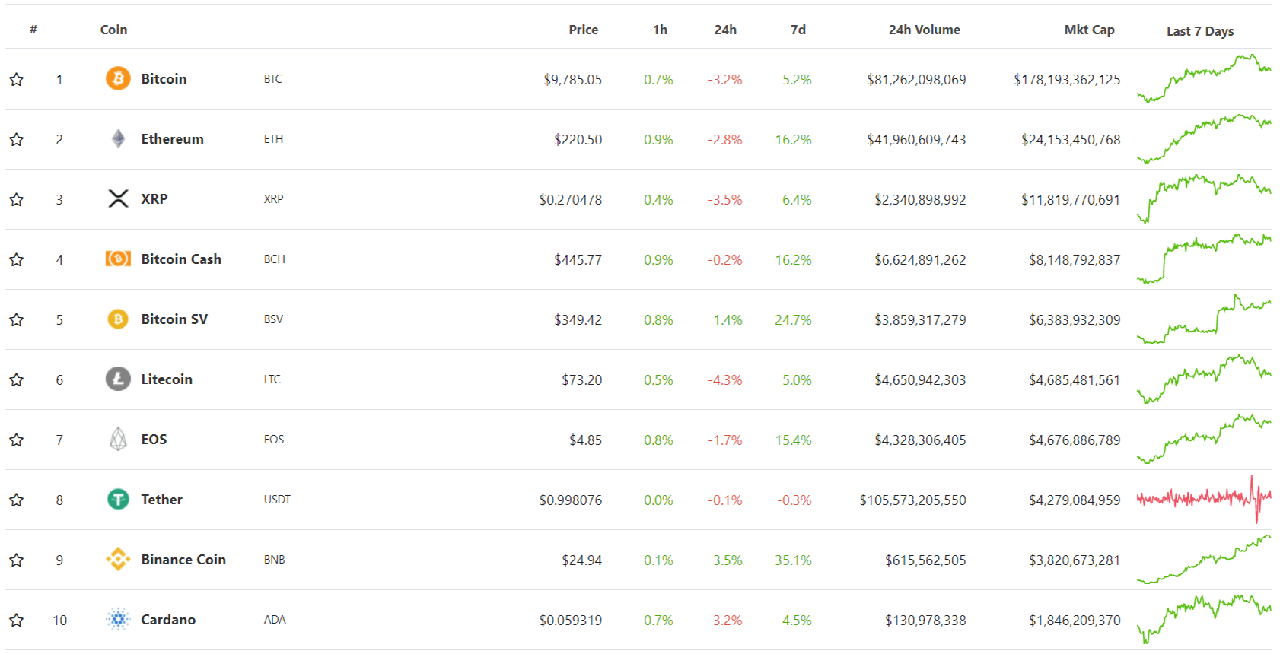Click the Ethereum 7-day sparkline chart
The width and height of the screenshot is (1280, 654).
click(1204, 138)
